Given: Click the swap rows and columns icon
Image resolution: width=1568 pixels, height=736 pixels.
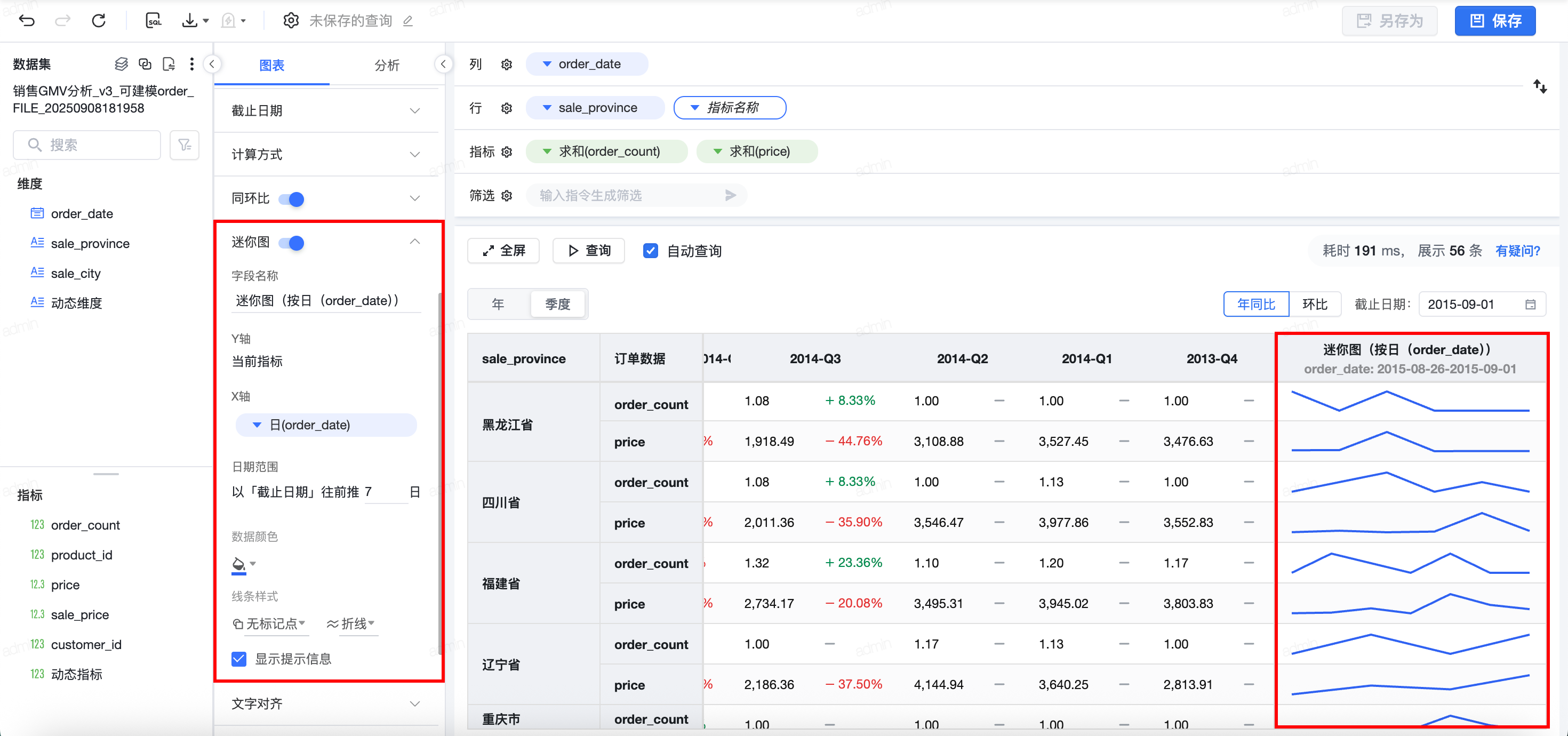Looking at the screenshot, I should 1539,86.
